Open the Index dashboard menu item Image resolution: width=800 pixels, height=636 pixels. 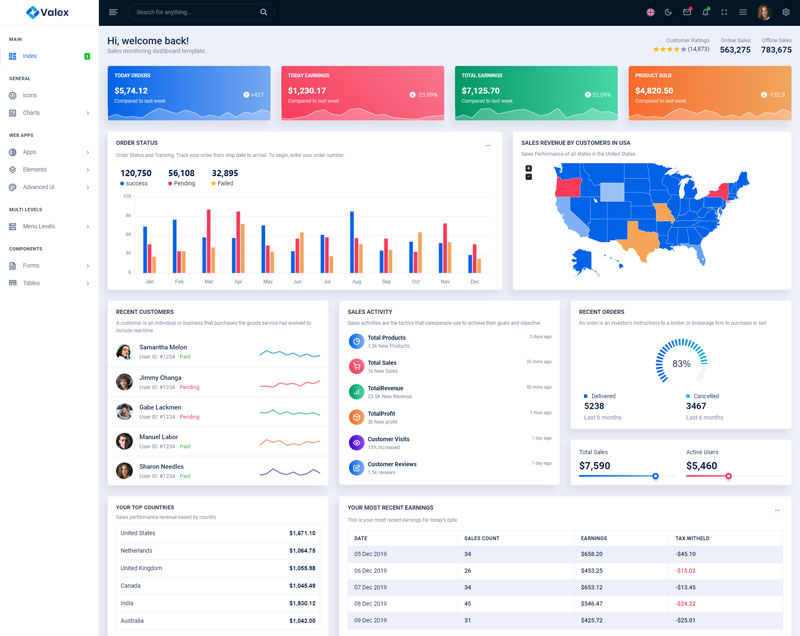[30, 56]
